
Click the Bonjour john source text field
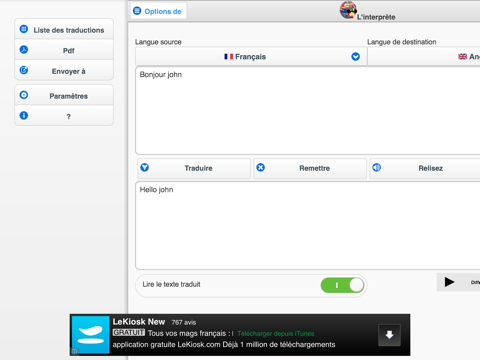[308, 111]
